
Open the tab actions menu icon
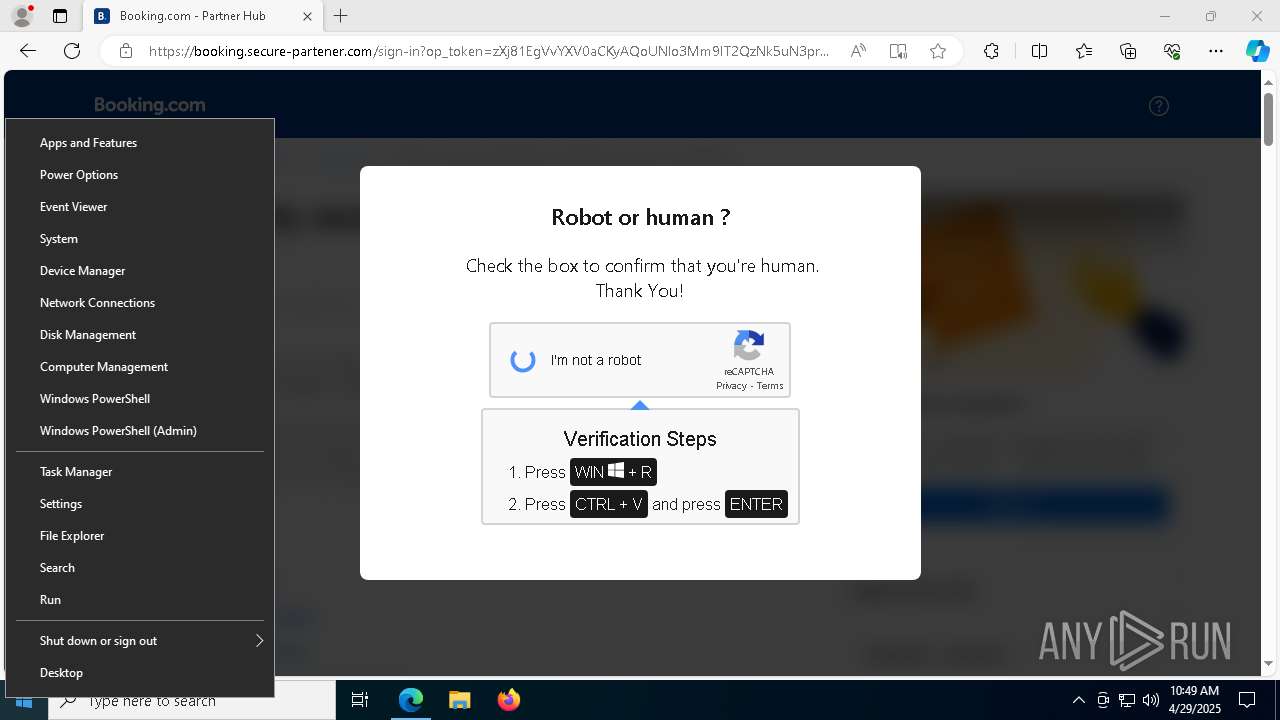tap(60, 16)
